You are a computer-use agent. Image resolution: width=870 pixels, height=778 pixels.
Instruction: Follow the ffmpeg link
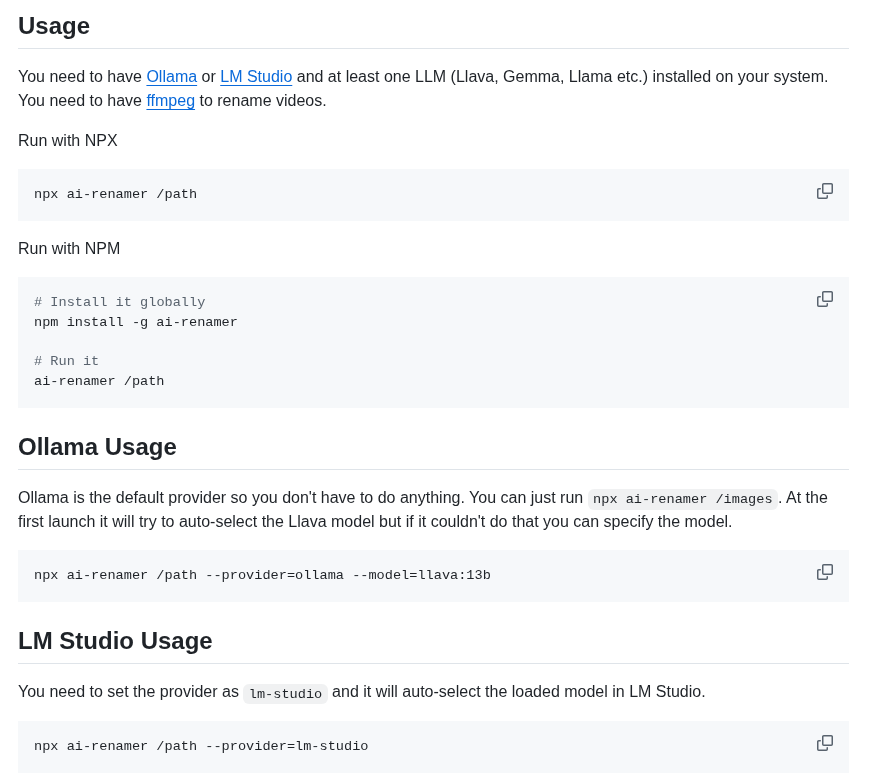click(170, 101)
